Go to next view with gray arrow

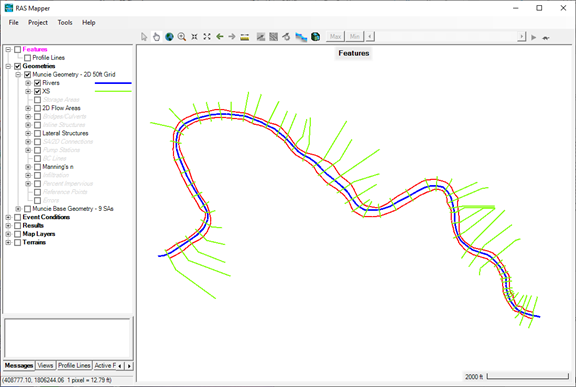point(232,37)
